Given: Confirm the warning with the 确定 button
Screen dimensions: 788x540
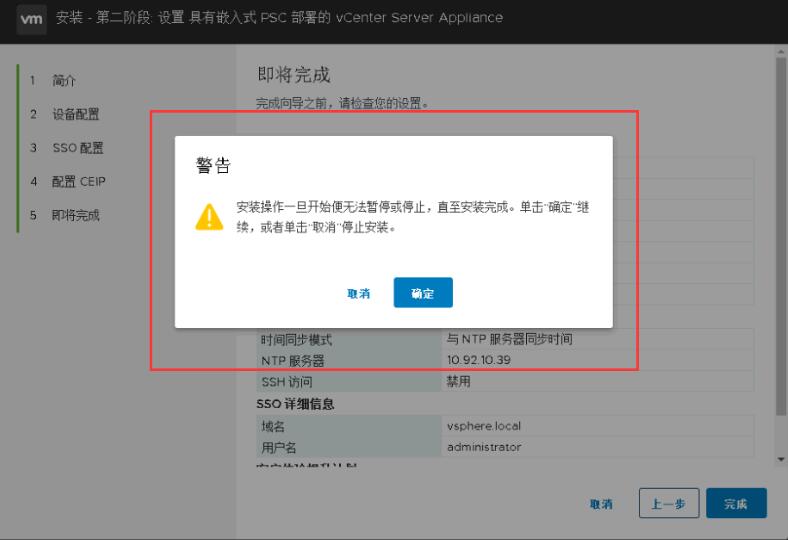Looking at the screenshot, I should [423, 292].
